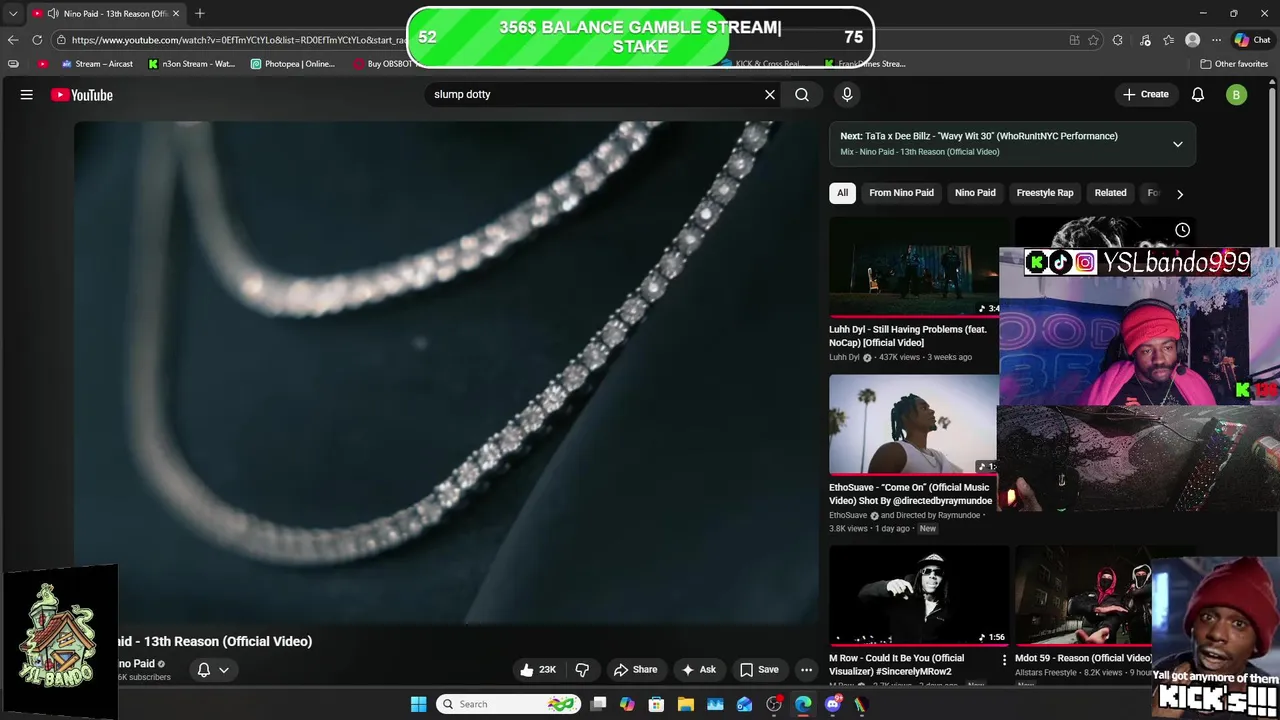Open the 'Other favorites' folder
Screen dimensions: 1280x720
(1235, 64)
